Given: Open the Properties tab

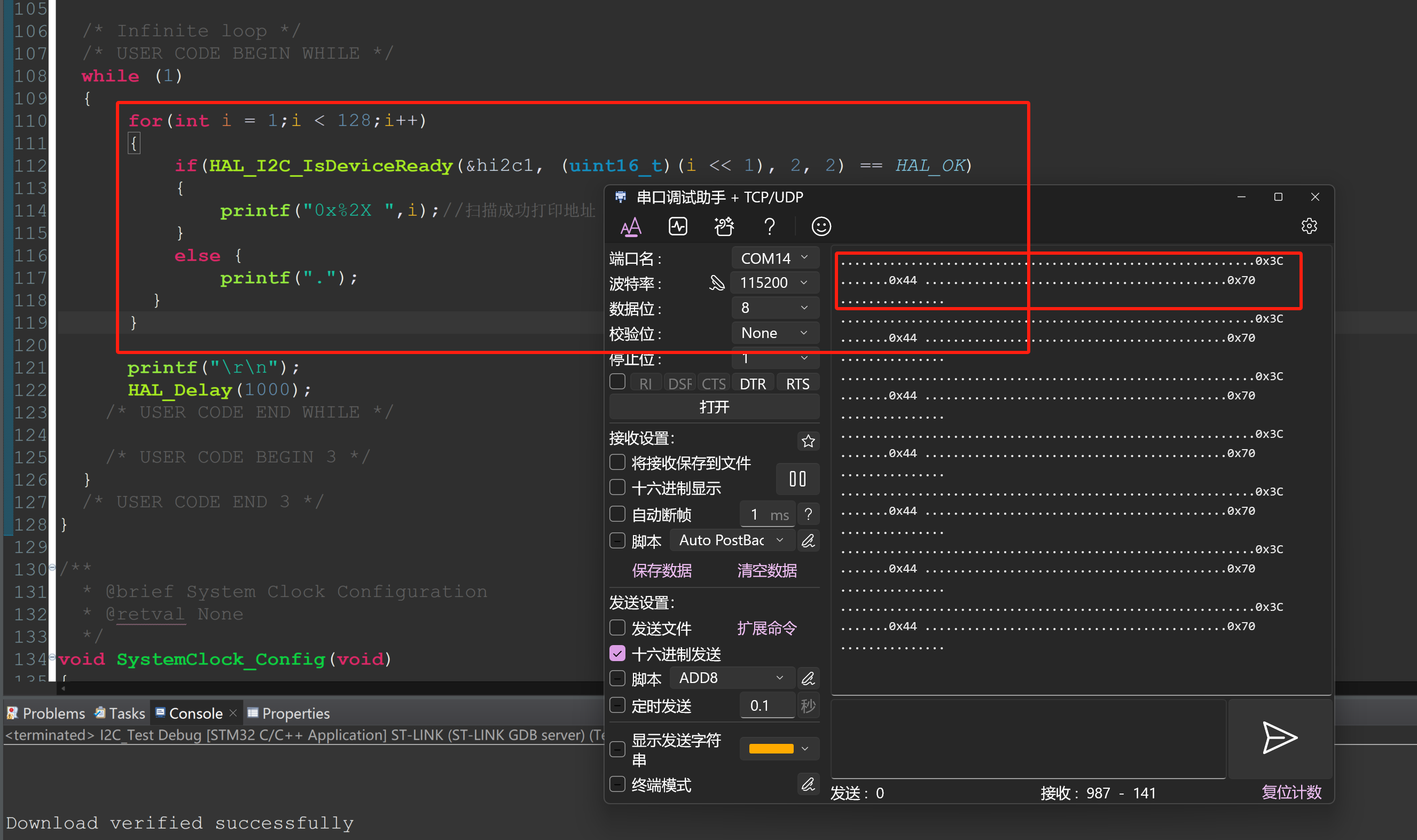Looking at the screenshot, I should [295, 713].
